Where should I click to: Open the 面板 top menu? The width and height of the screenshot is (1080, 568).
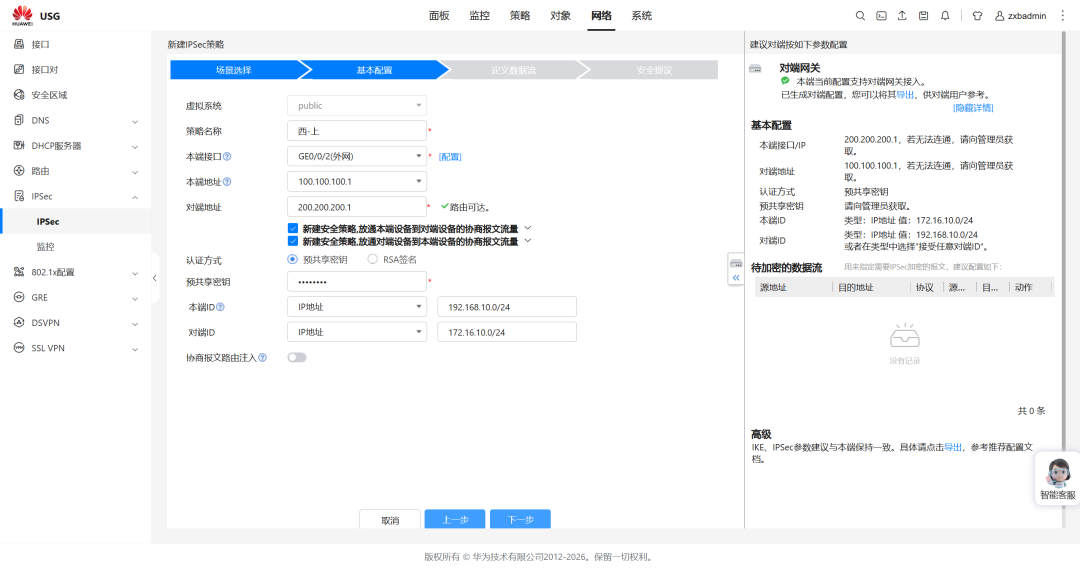coord(439,16)
